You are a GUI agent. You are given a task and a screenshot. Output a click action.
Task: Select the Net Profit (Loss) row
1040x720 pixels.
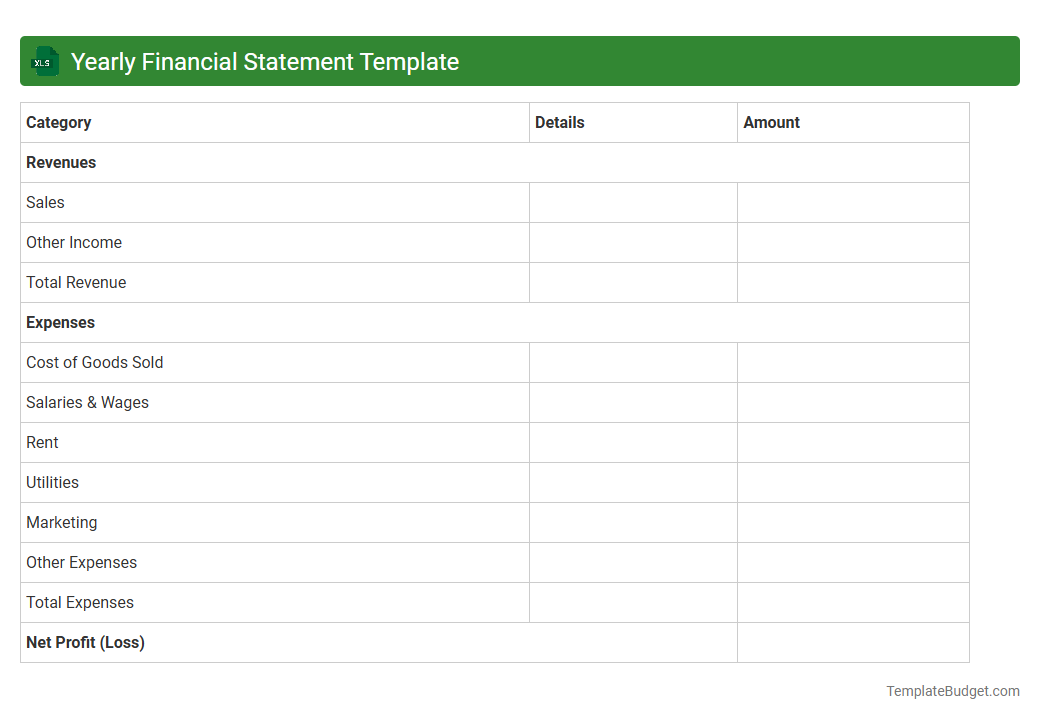click(x=85, y=642)
